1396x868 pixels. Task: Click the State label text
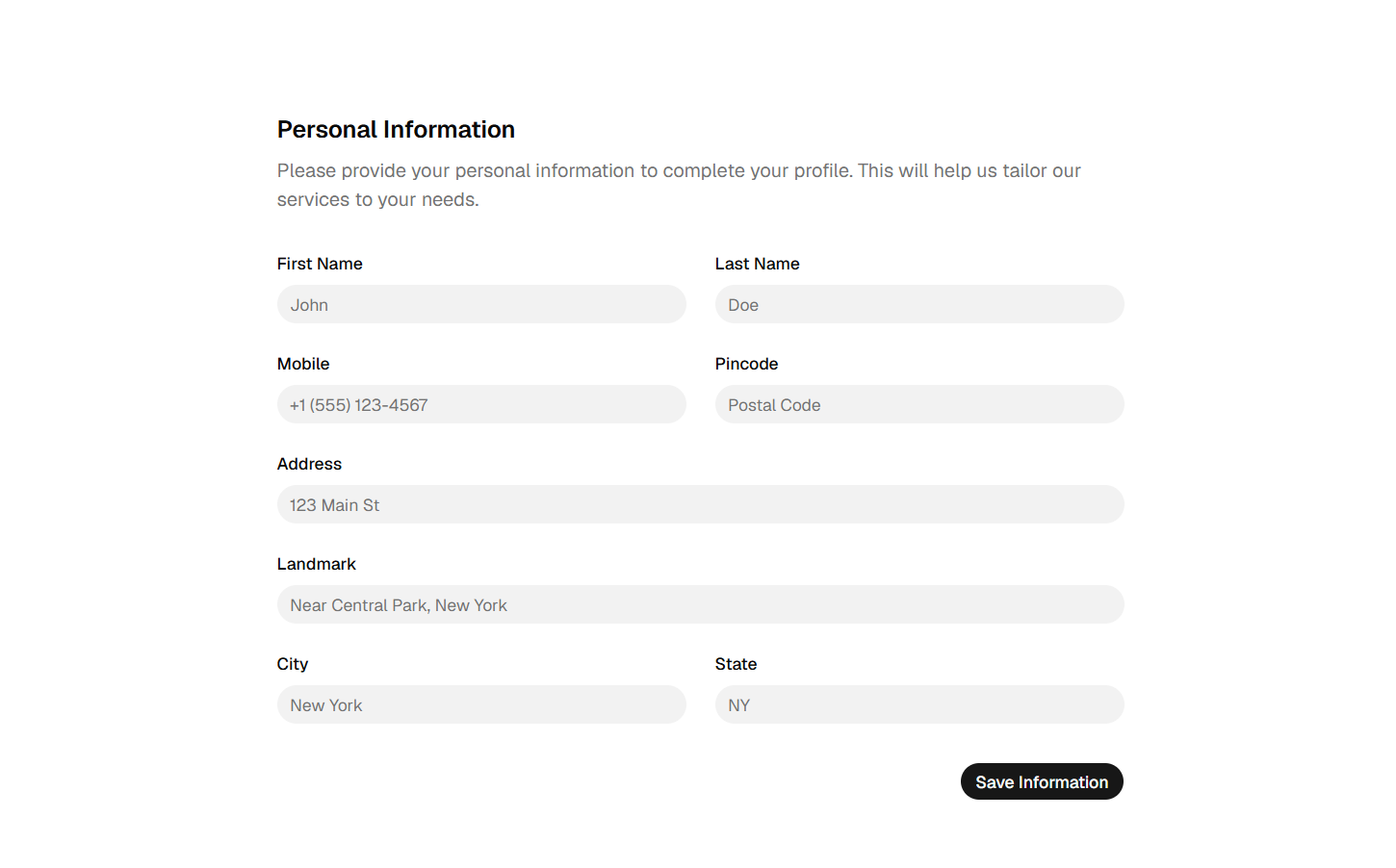[737, 664]
